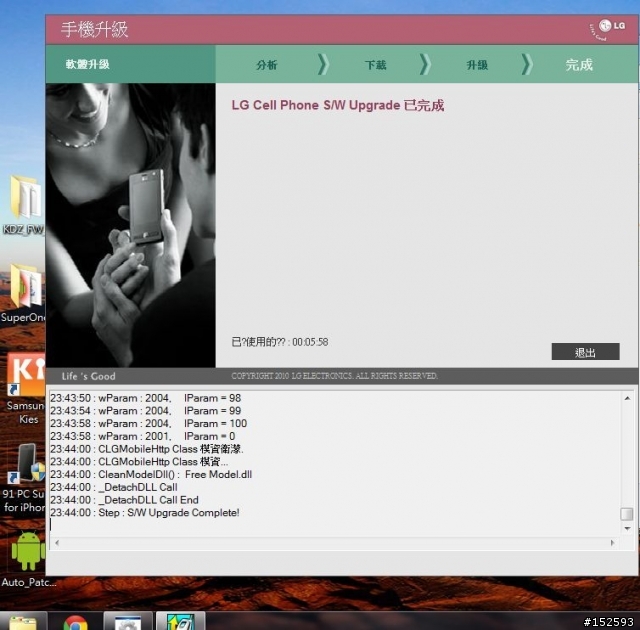This screenshot has height=630, width=640.
Task: Launch 91 PC Suite for iPhone shortcut
Action: pyautogui.click(x=24, y=478)
